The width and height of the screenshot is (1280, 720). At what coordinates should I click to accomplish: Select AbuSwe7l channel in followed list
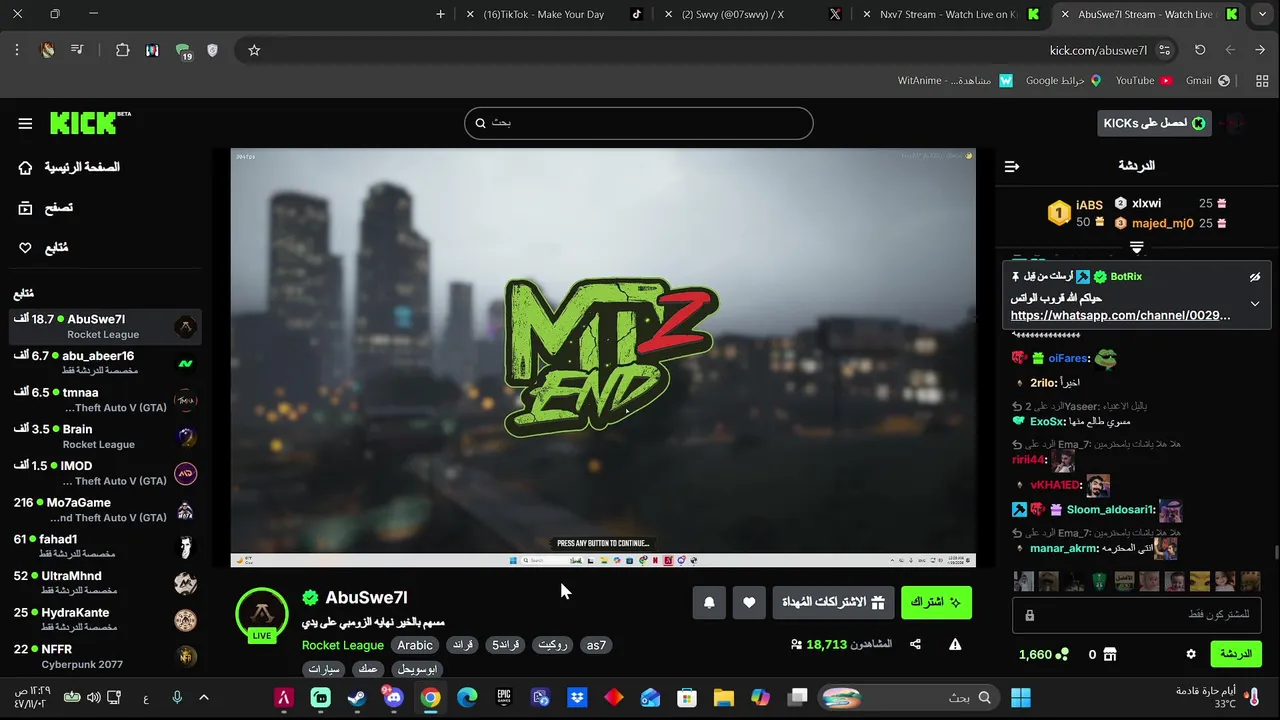coord(105,326)
